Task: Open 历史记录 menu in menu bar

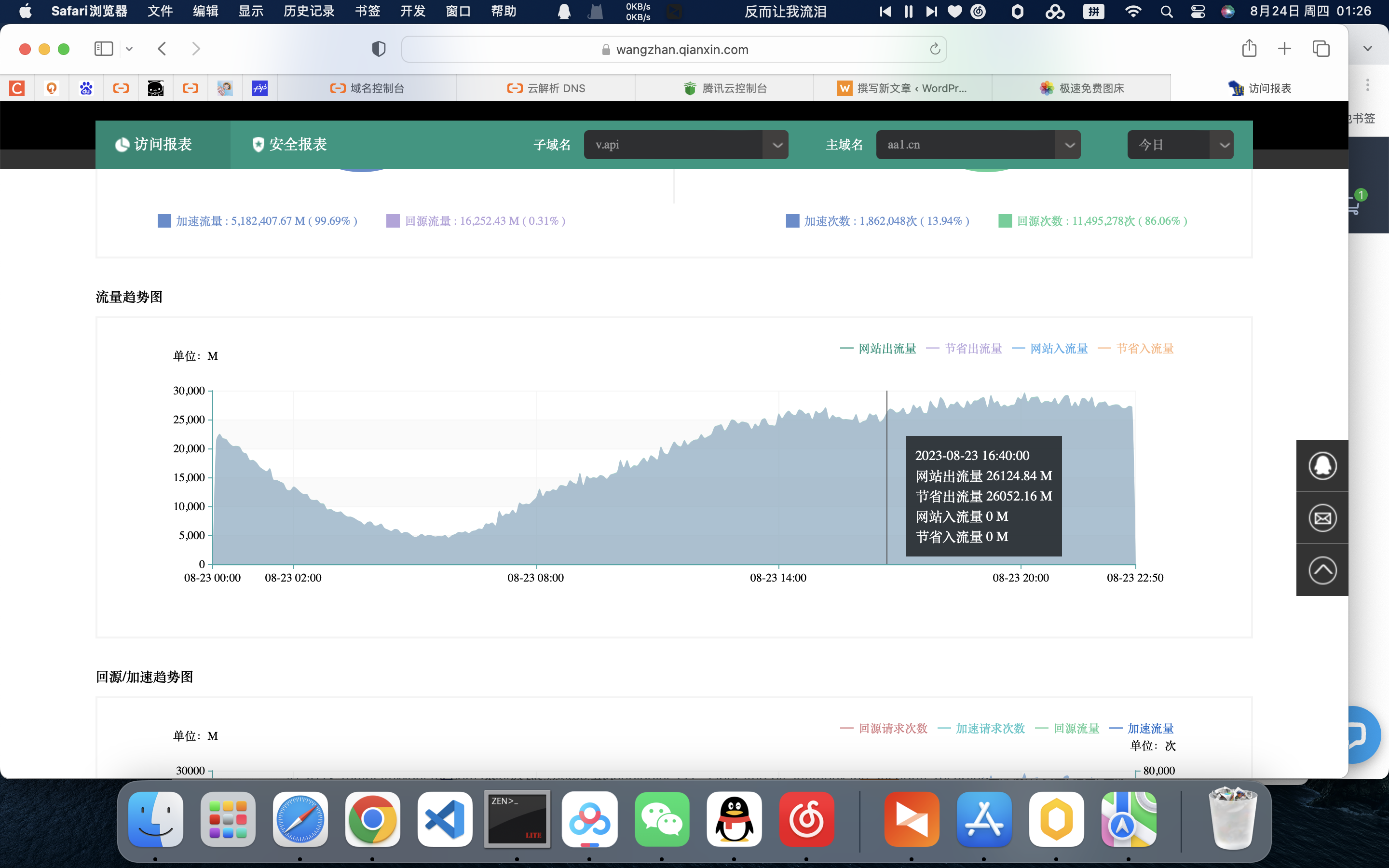Action: click(309, 12)
